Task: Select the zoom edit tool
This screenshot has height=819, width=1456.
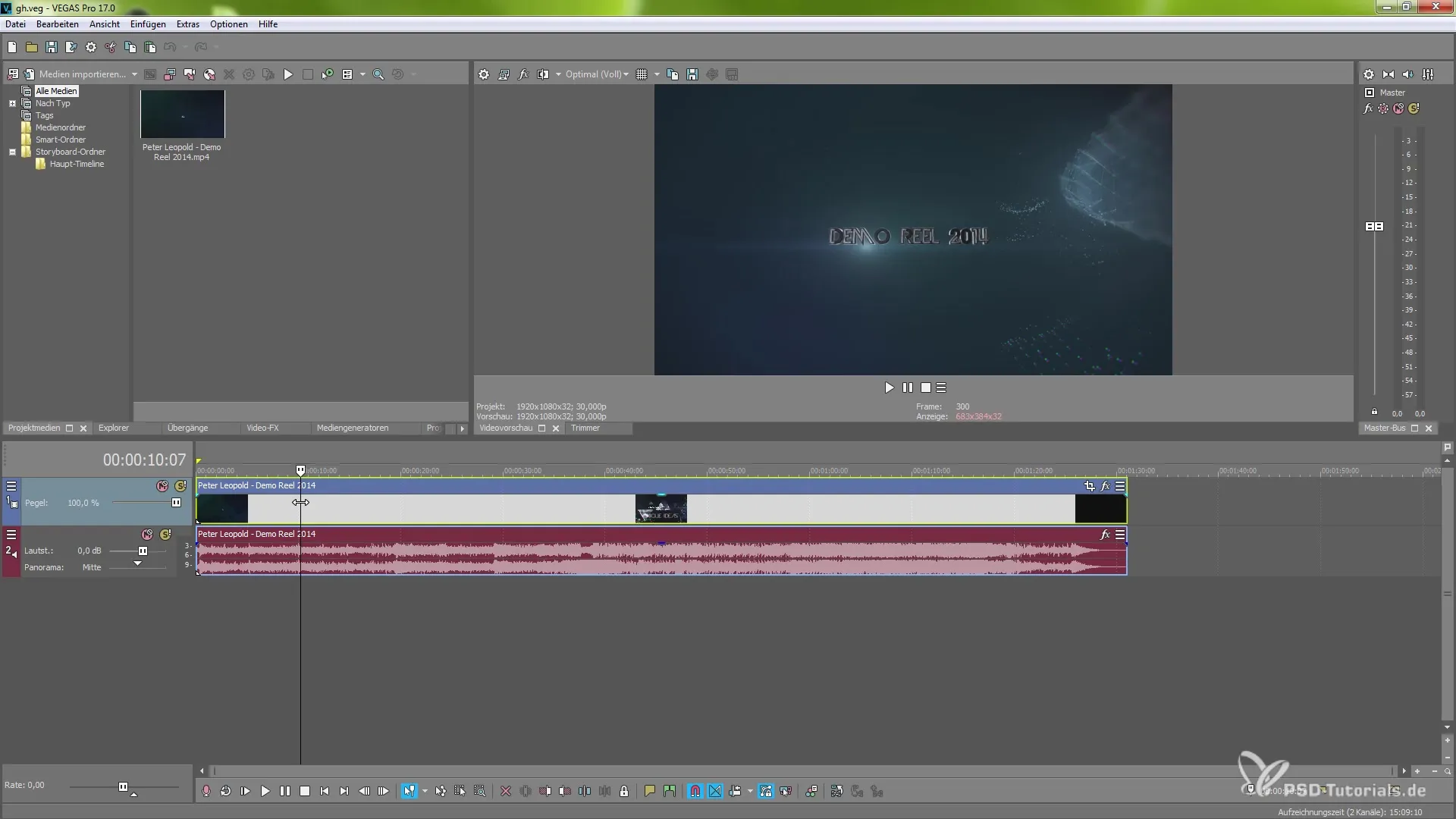Action: click(480, 791)
